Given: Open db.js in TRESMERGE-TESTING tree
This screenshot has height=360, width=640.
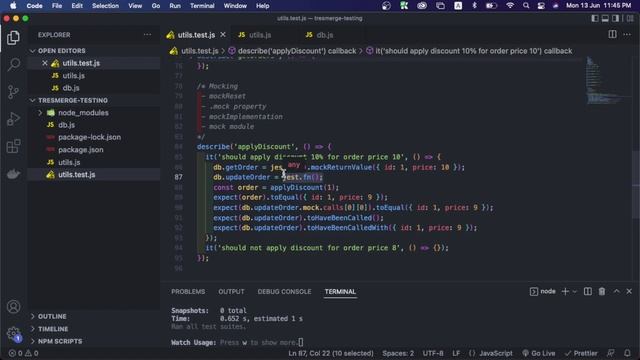Looking at the screenshot, I should [x=66, y=125].
